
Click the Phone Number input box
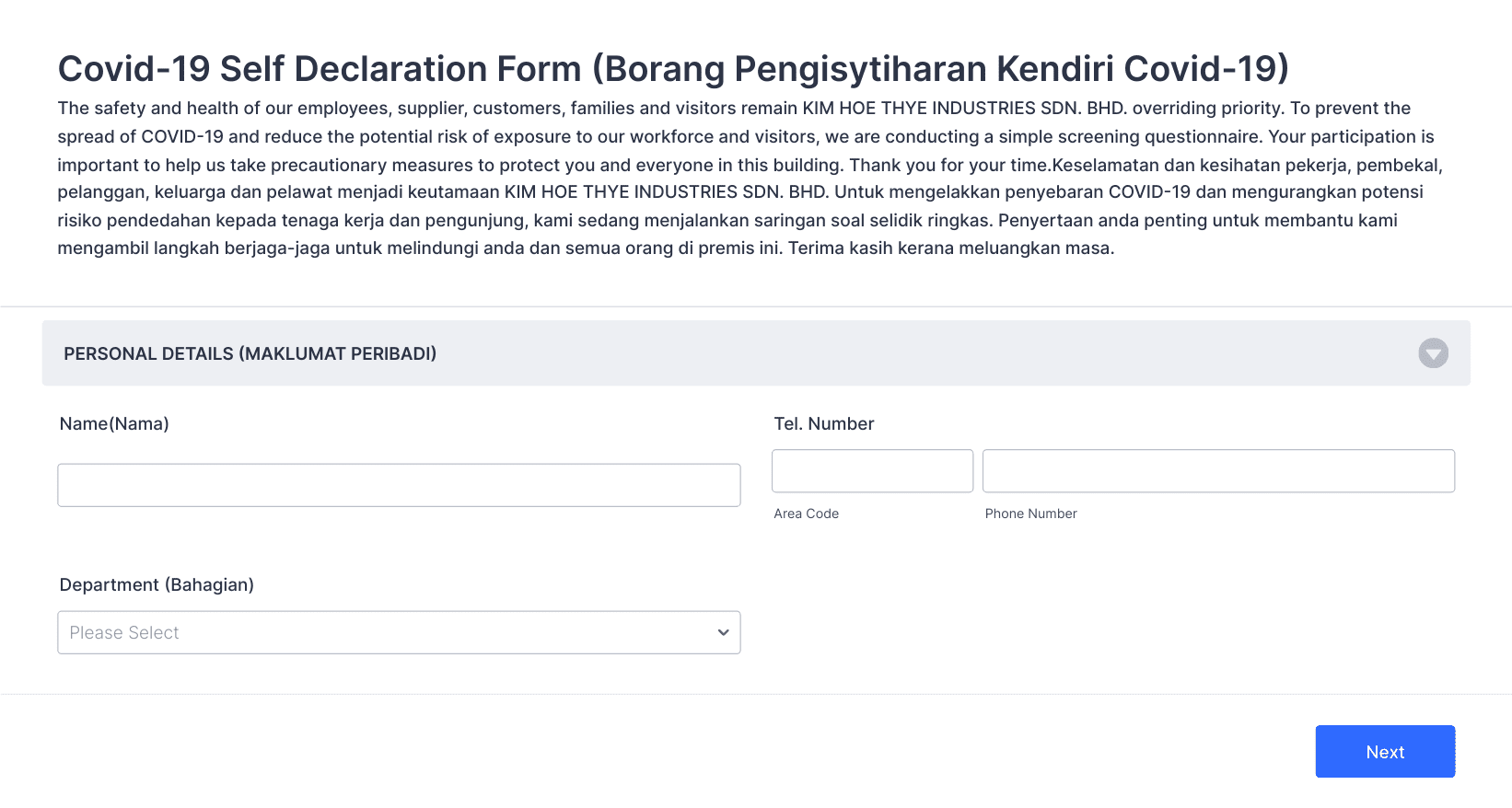pyautogui.click(x=1218, y=471)
